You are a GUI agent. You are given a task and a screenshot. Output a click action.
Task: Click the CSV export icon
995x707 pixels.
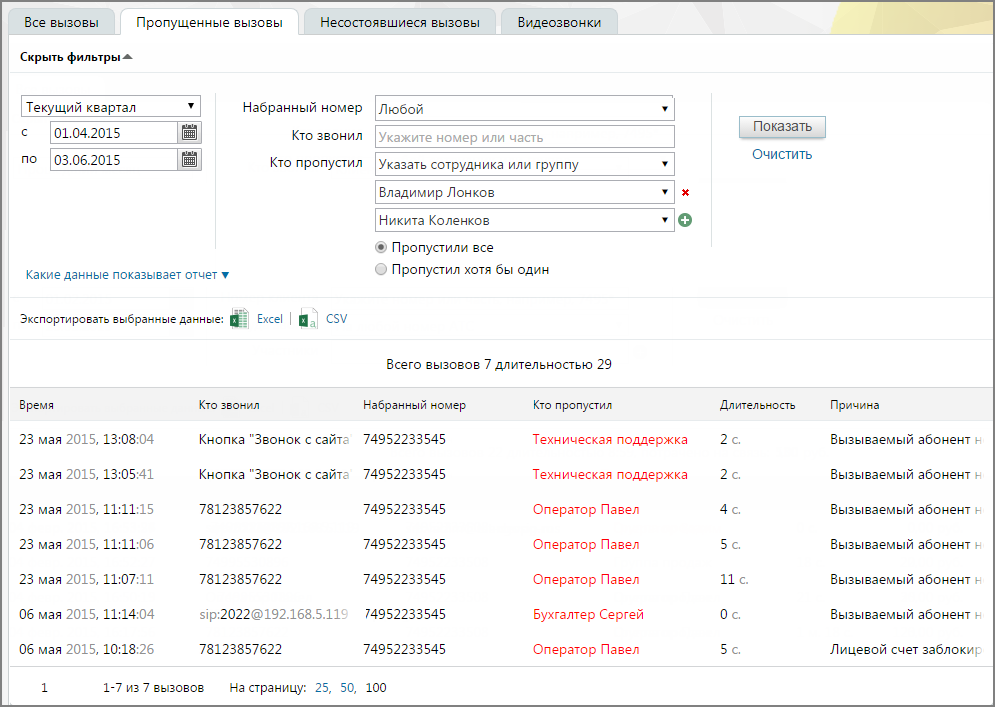click(308, 319)
